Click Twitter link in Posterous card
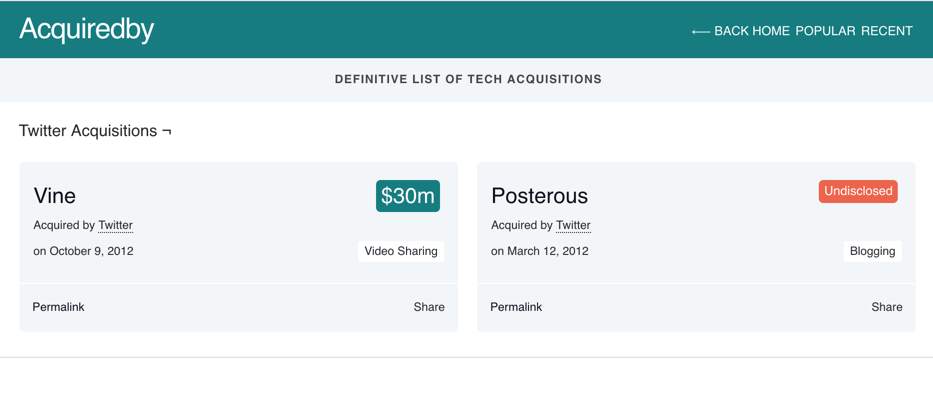Image resolution: width=933 pixels, height=410 pixels. (x=573, y=226)
